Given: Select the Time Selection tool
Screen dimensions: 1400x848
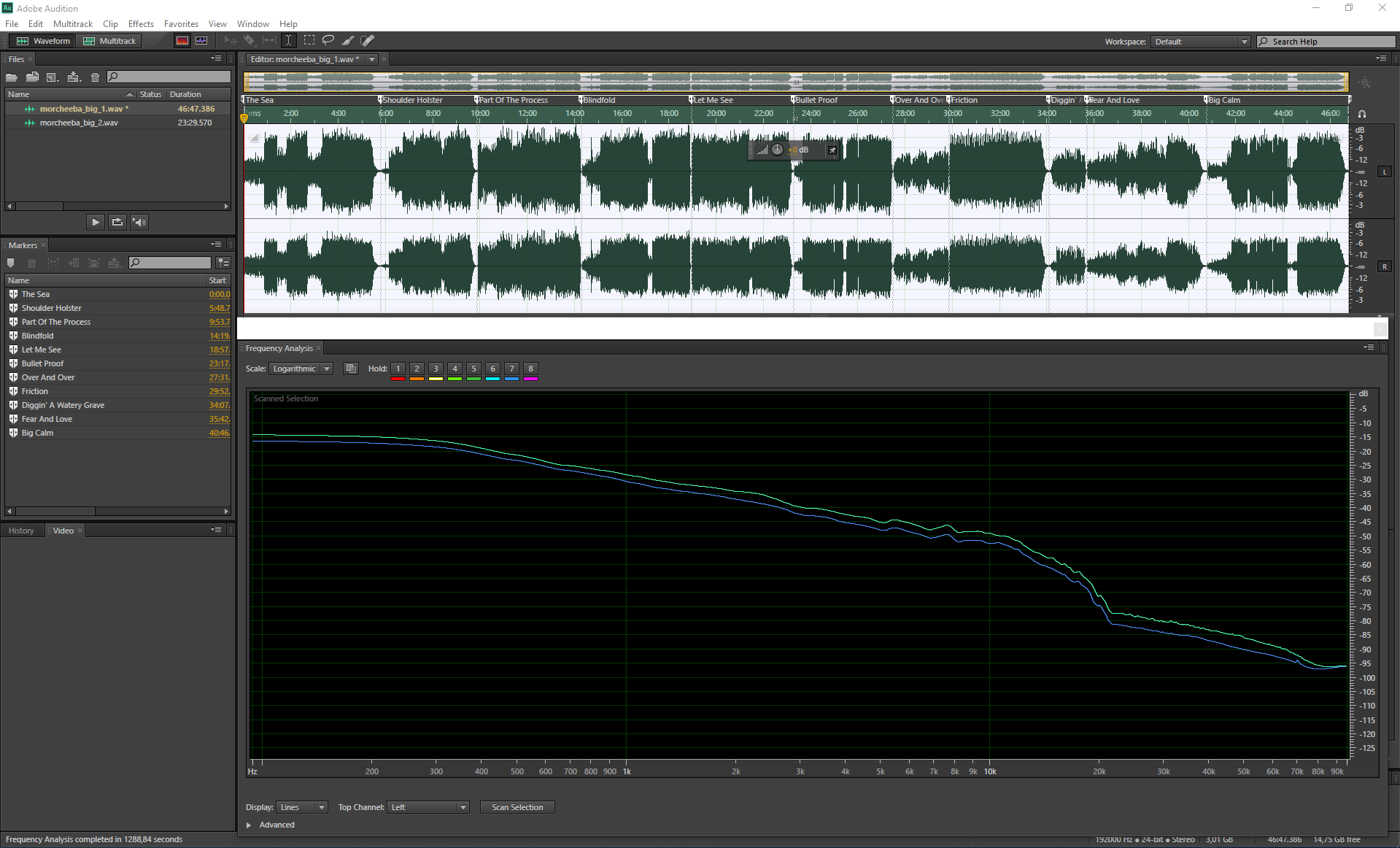Looking at the screenshot, I should 289,41.
